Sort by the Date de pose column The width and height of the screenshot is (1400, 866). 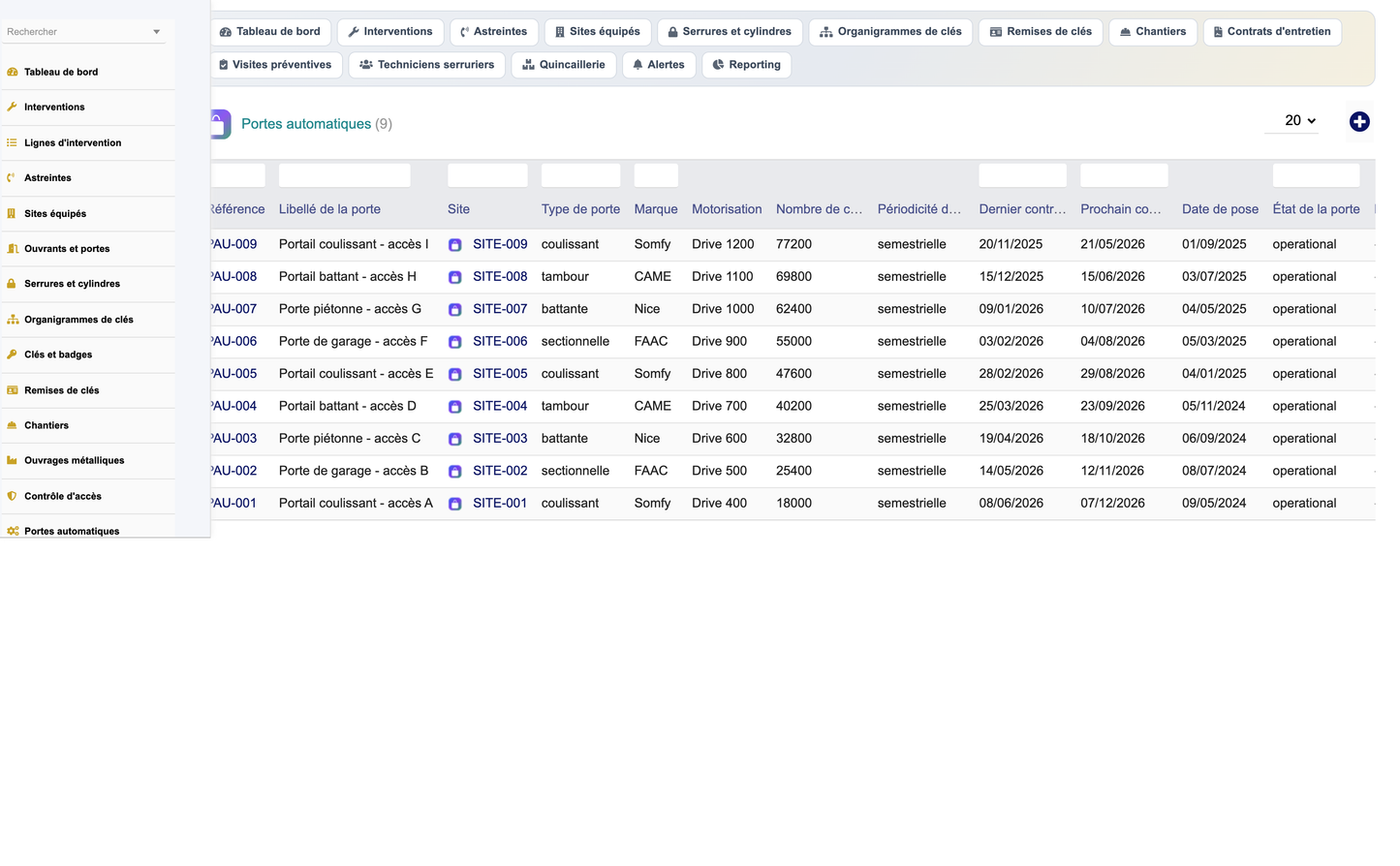click(1220, 209)
